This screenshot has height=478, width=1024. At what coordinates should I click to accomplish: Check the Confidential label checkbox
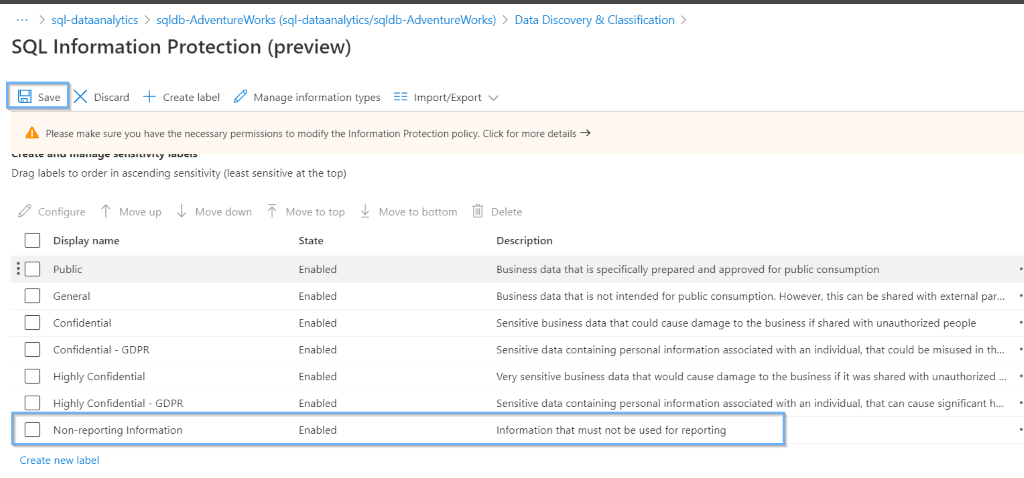[x=32, y=323]
